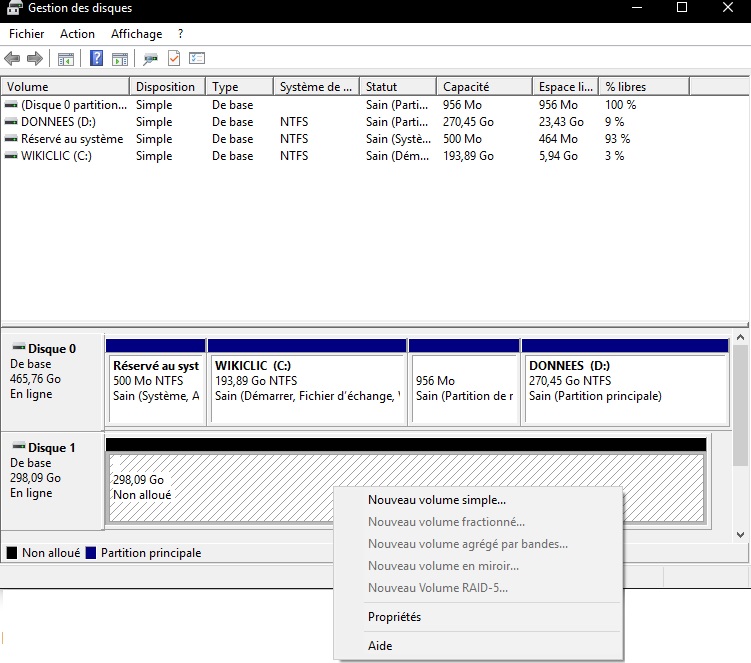Viewport: 751px width, 663px height.
Task: Click the Disque 0 disk label panel
Action: click(53, 382)
